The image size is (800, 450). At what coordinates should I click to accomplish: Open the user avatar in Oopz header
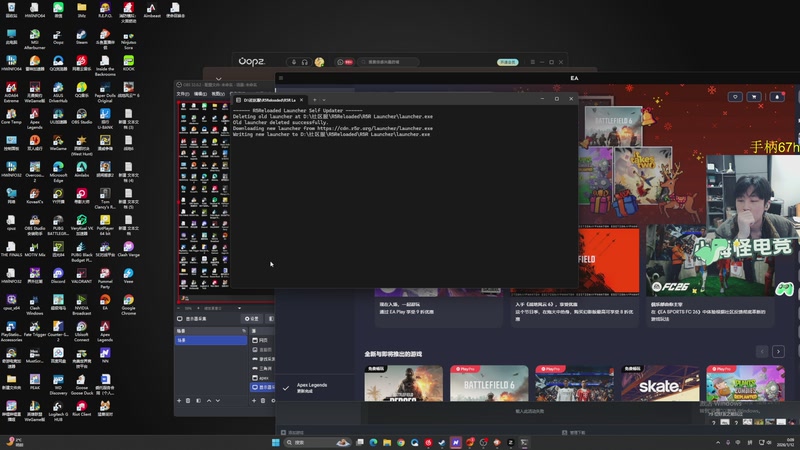[x=319, y=62]
